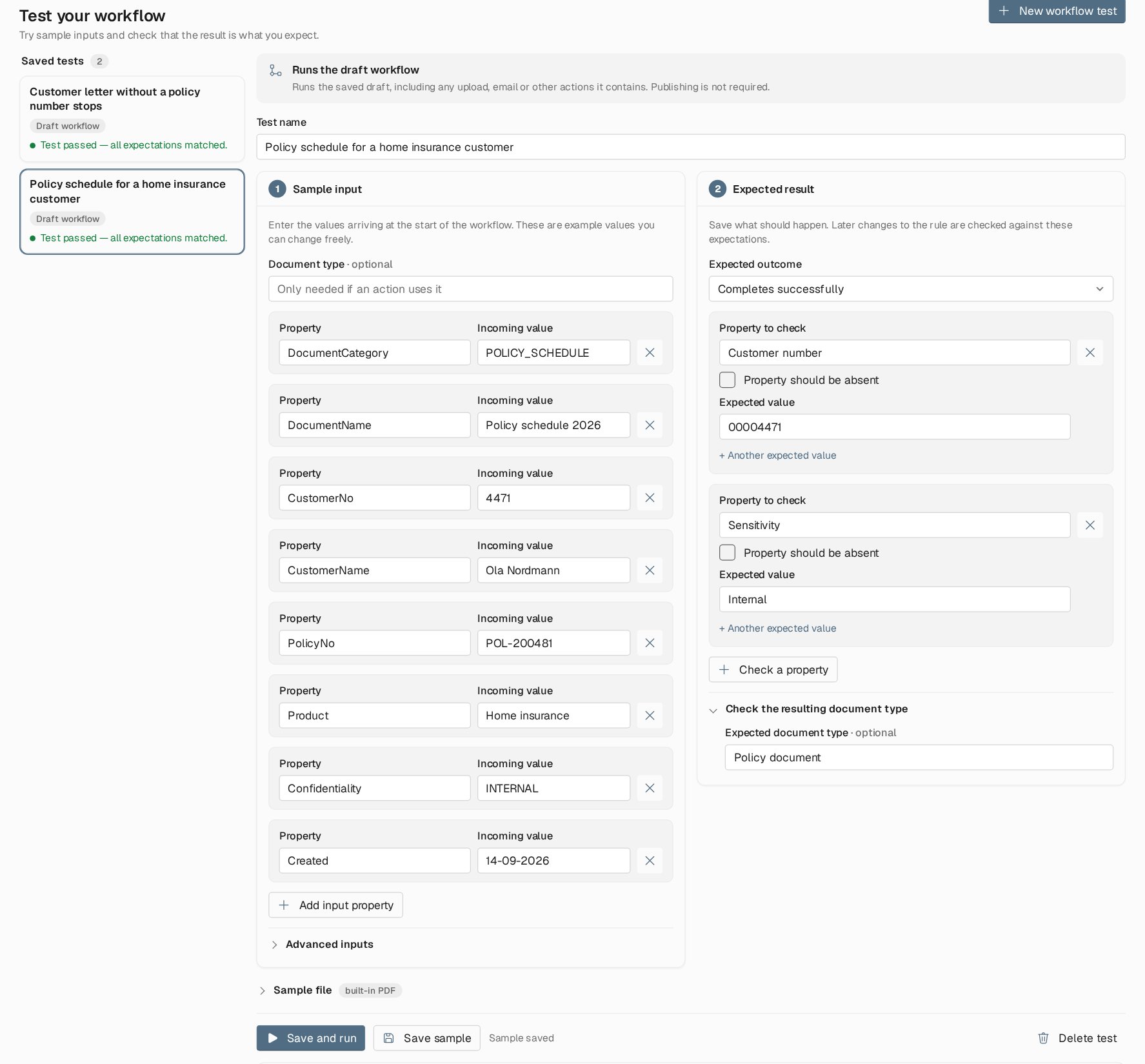Remove the Product input property row
The height and width of the screenshot is (1064, 1145).
click(650, 716)
